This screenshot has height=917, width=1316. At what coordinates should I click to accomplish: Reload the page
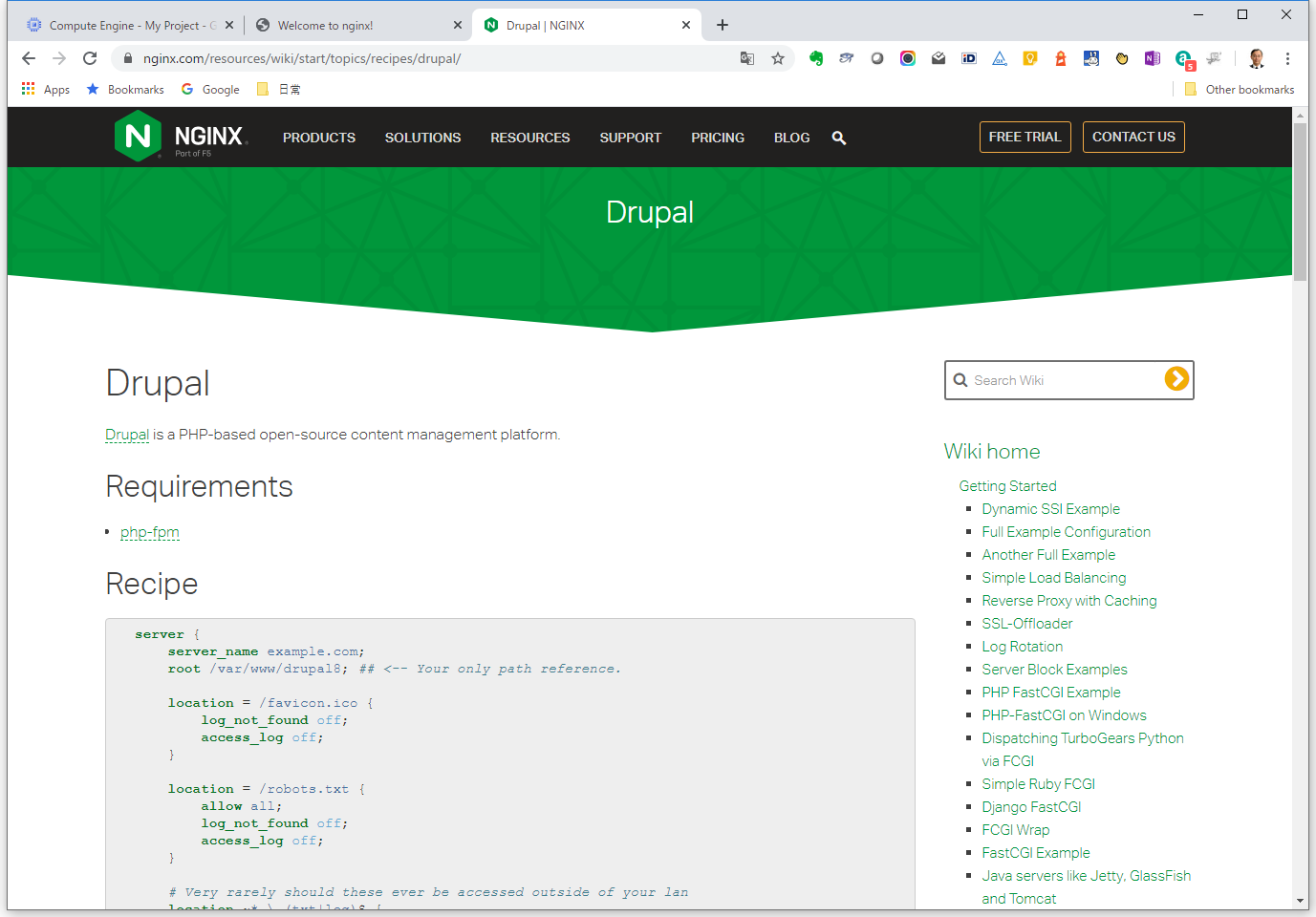[x=90, y=58]
